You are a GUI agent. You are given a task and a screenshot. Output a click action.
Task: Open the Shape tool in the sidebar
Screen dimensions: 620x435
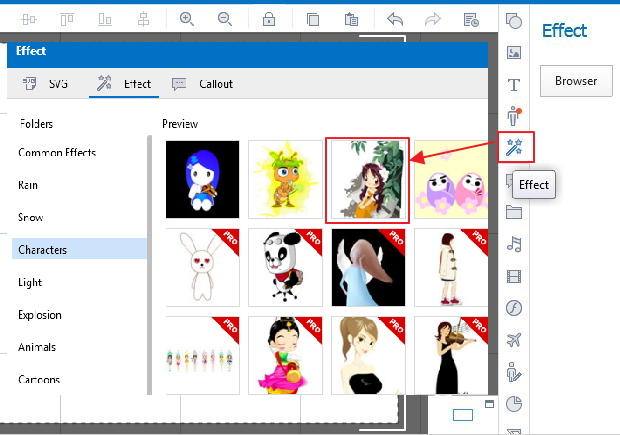tap(514, 21)
